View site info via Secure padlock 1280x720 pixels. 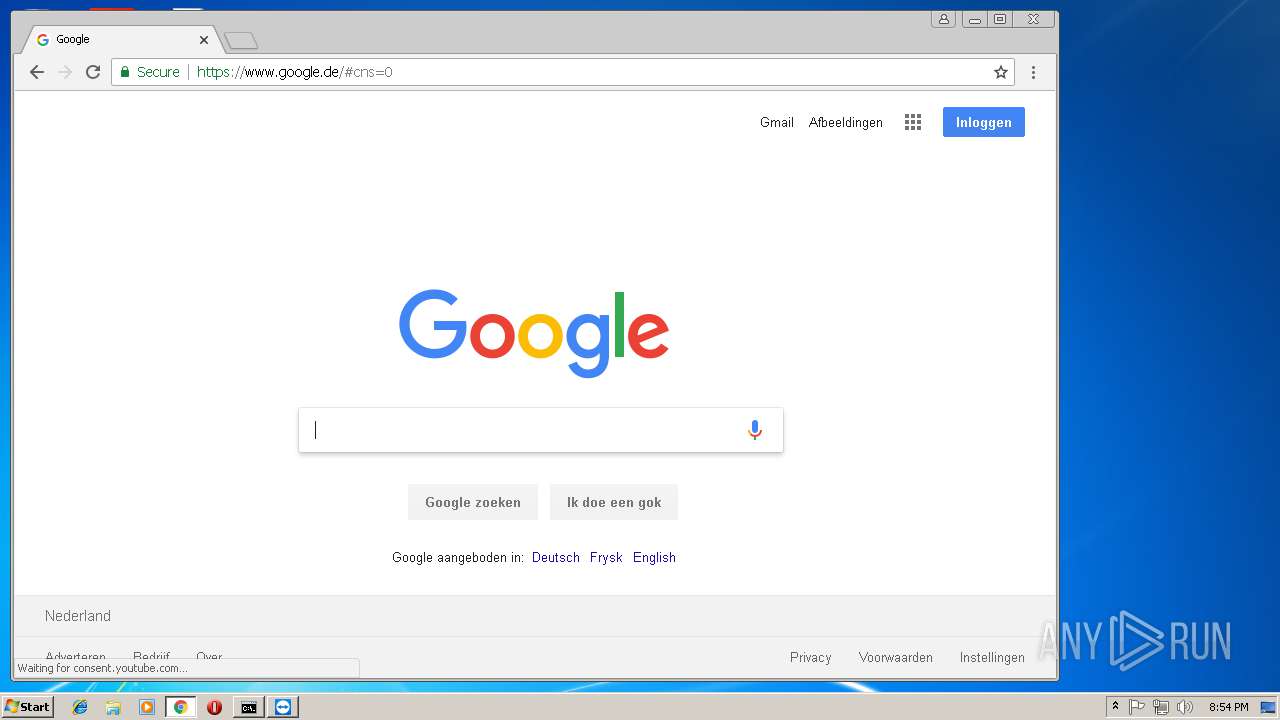pyautogui.click(x=150, y=72)
